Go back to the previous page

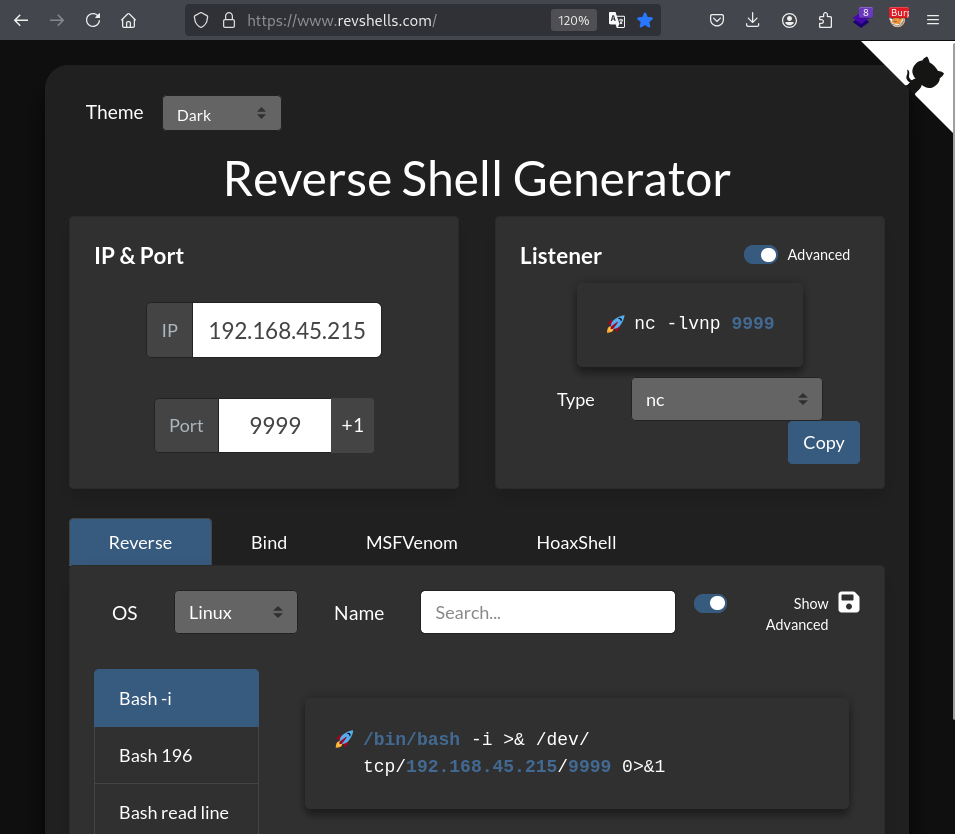click(x=21, y=20)
